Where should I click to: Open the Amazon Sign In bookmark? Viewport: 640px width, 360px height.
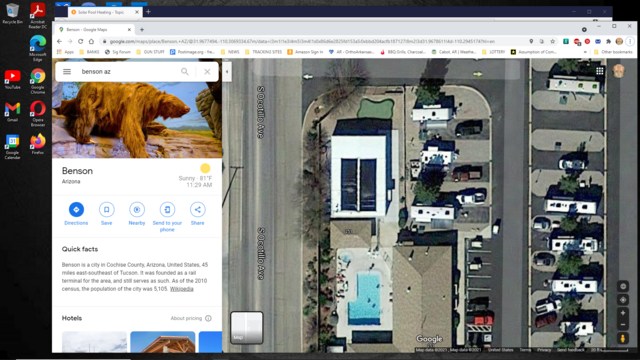point(305,52)
